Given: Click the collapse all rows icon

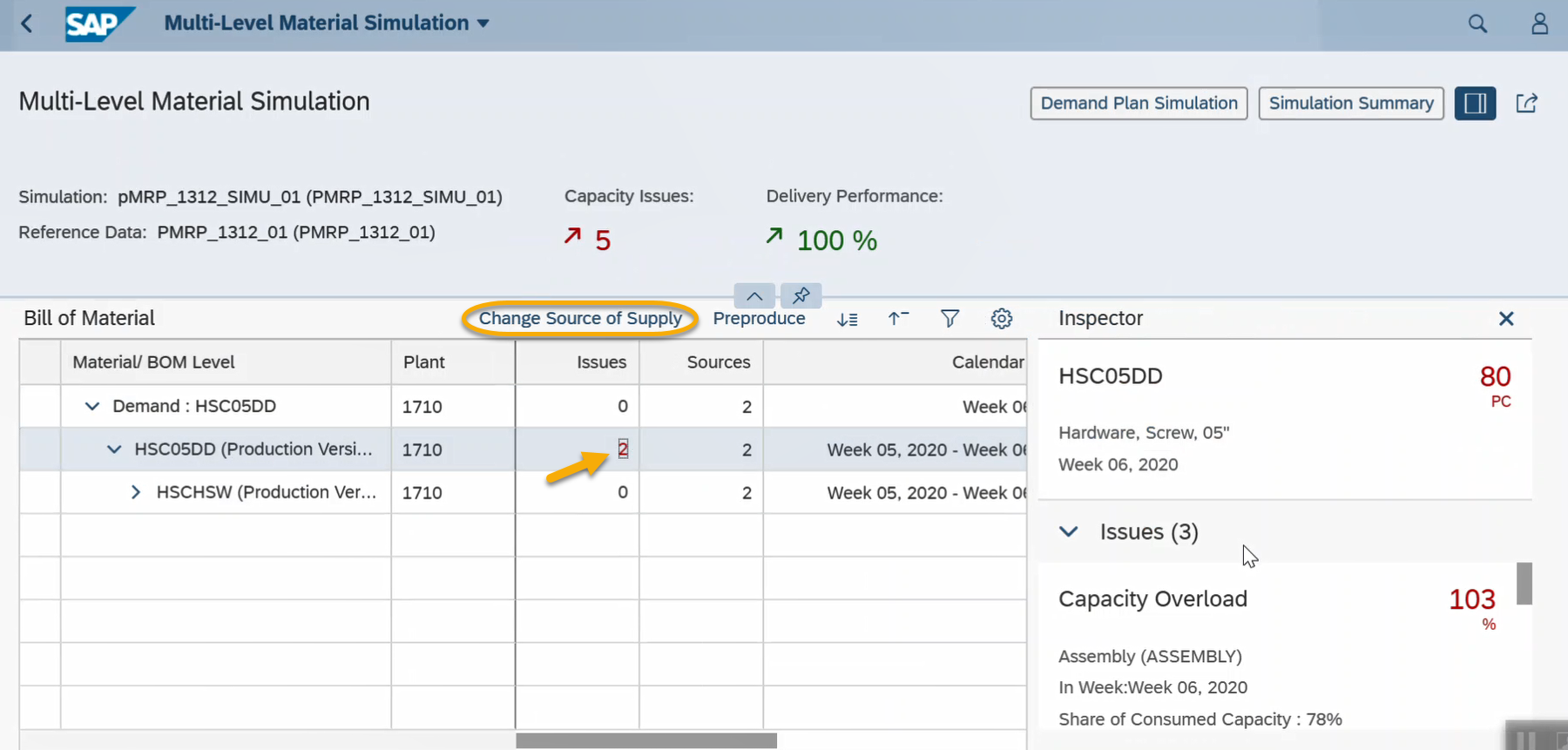Looking at the screenshot, I should click(898, 319).
